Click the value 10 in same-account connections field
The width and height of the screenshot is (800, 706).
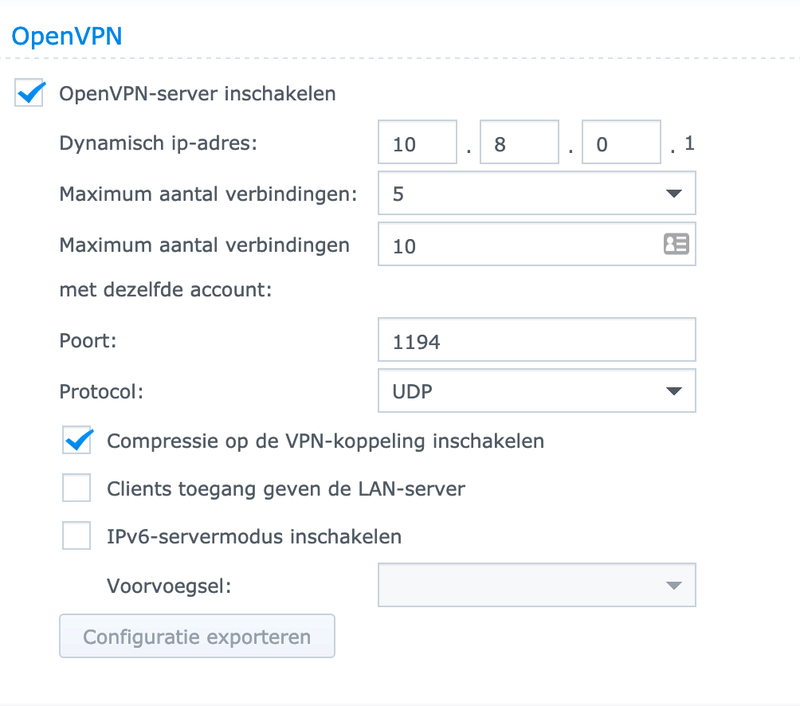[405, 246]
